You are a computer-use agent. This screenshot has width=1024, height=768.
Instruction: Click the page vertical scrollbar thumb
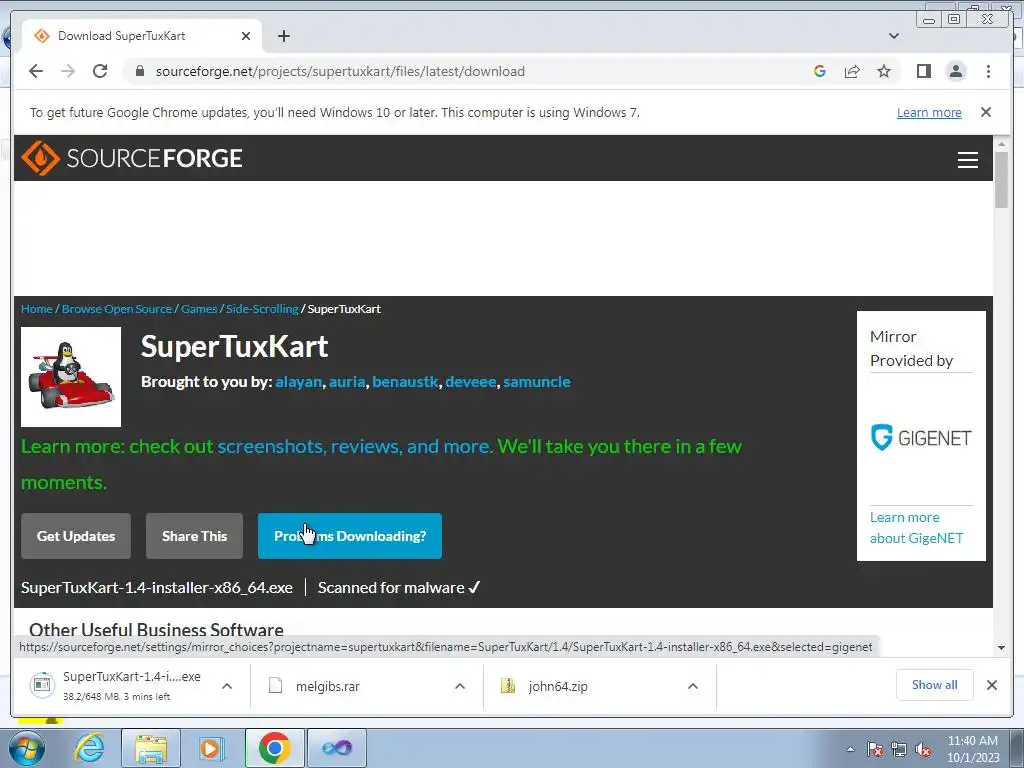[1001, 180]
